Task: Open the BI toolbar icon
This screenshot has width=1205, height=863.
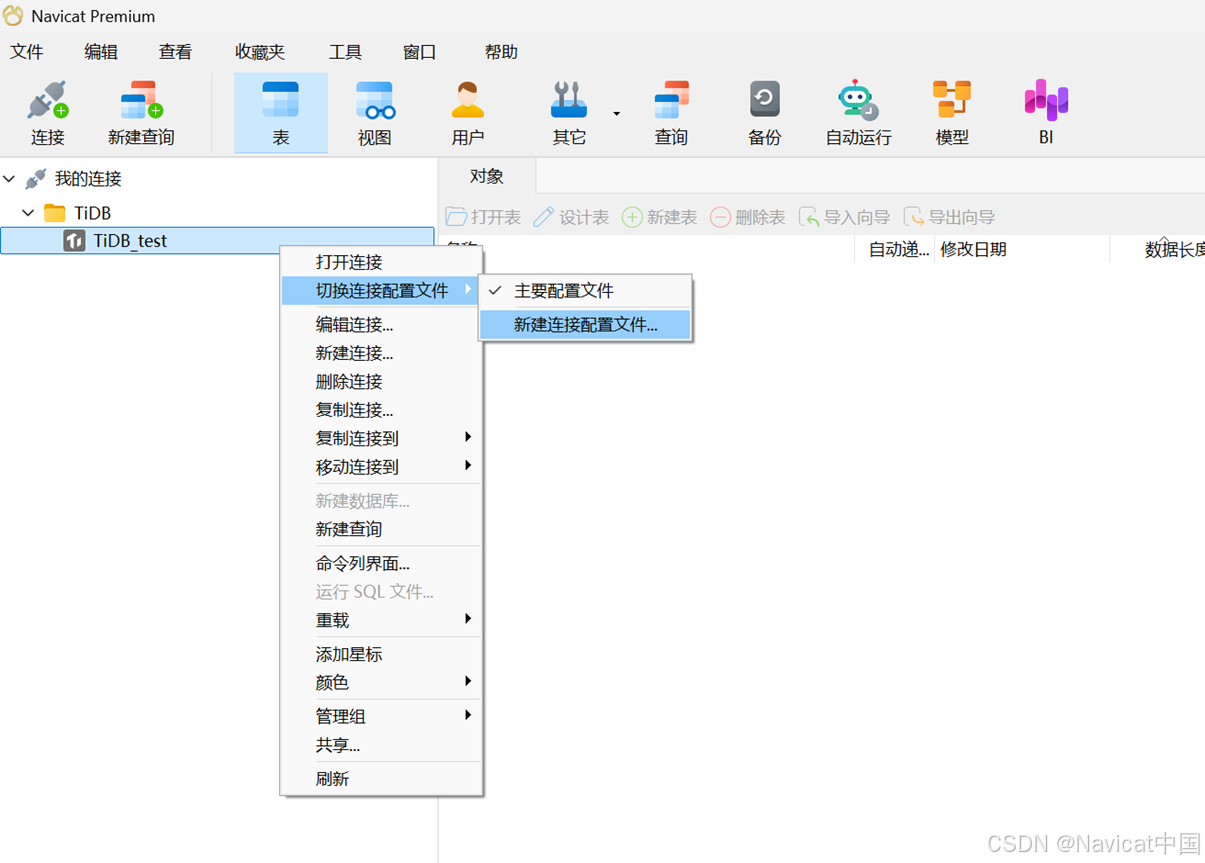Action: (1046, 100)
